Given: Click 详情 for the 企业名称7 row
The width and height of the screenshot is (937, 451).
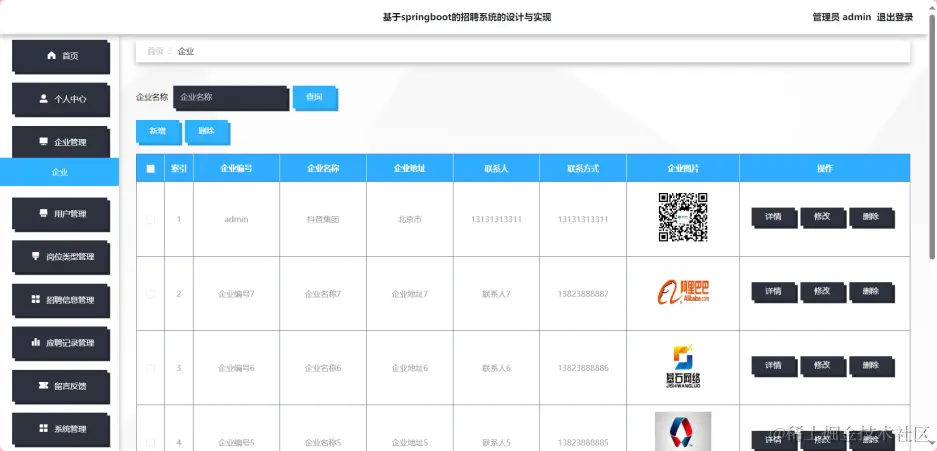Looking at the screenshot, I should click(x=774, y=292).
